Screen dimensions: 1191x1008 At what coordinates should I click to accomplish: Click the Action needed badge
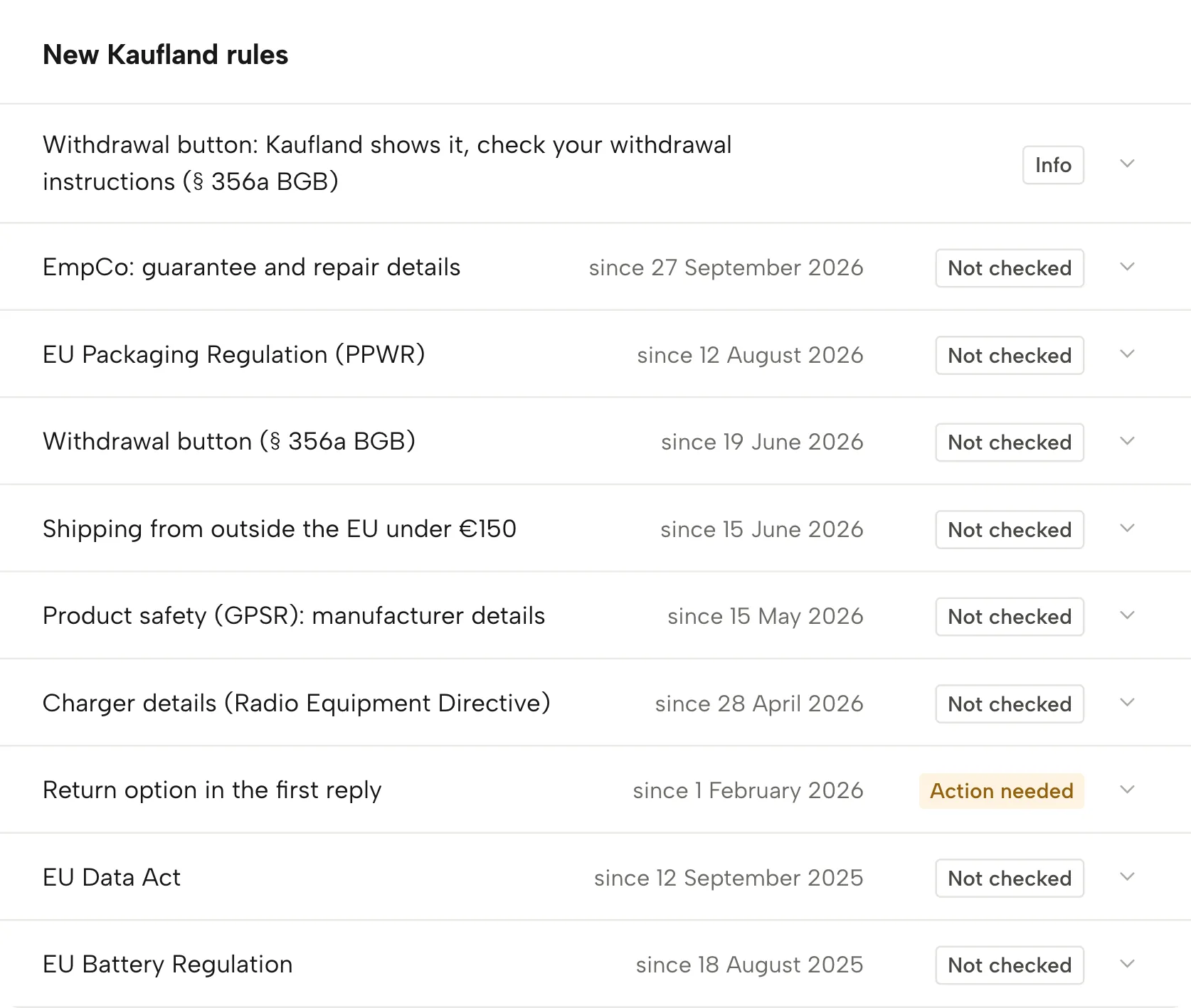[1002, 791]
